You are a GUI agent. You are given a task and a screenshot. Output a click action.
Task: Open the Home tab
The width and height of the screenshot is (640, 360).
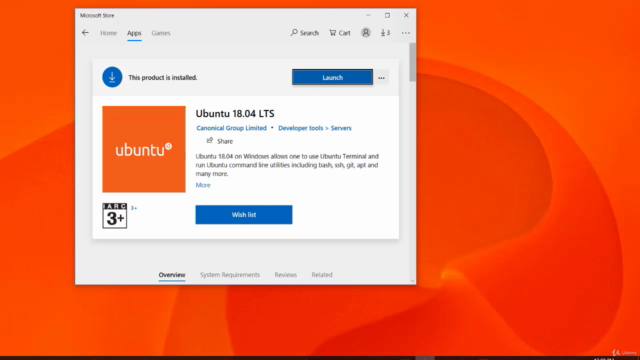coord(109,33)
